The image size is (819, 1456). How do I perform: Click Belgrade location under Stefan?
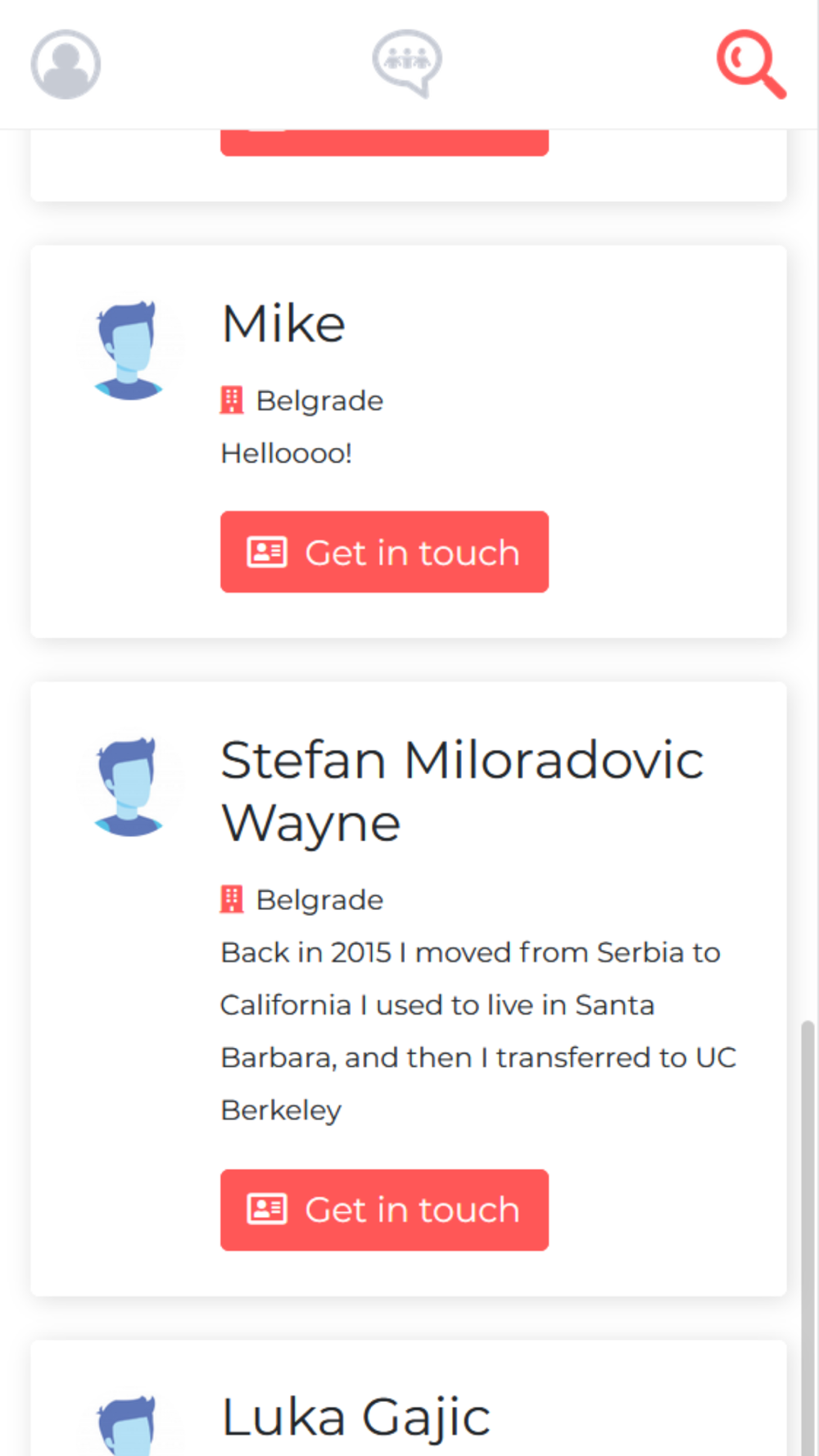coord(319,900)
